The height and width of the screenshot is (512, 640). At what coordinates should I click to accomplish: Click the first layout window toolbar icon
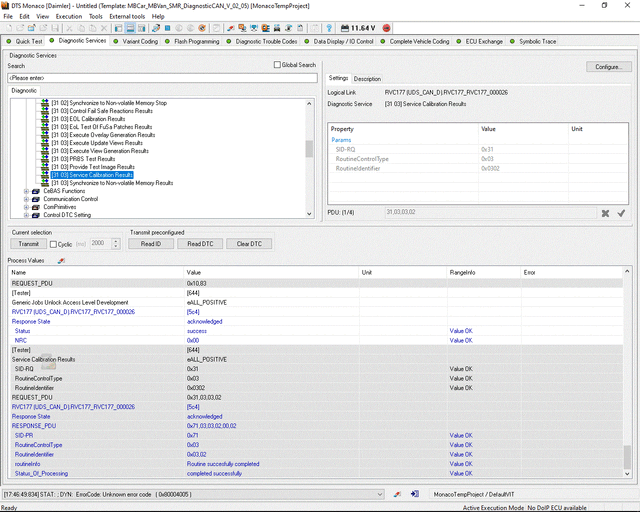click(118, 28)
